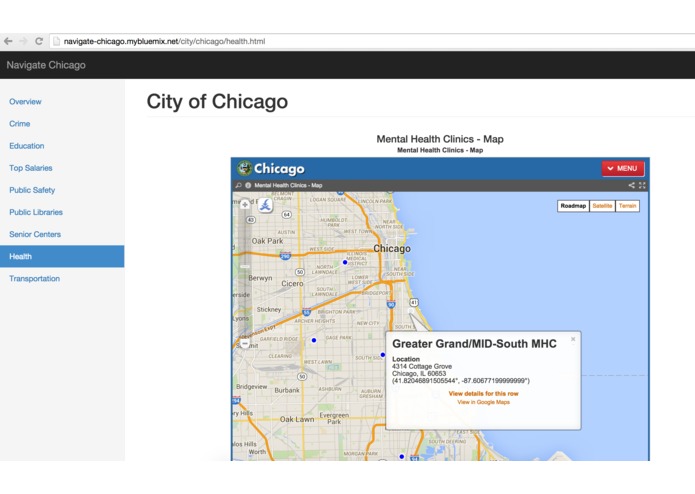The width and height of the screenshot is (695, 494).
Task: Click the City of Chicago page heading
Action: pyautogui.click(x=217, y=101)
